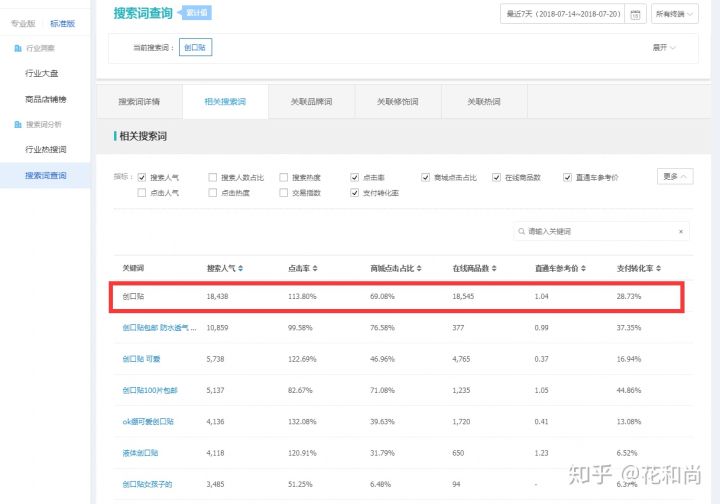Uncheck the 商城点击占比 checkbox
Screen dimensions: 720x504
point(425,177)
